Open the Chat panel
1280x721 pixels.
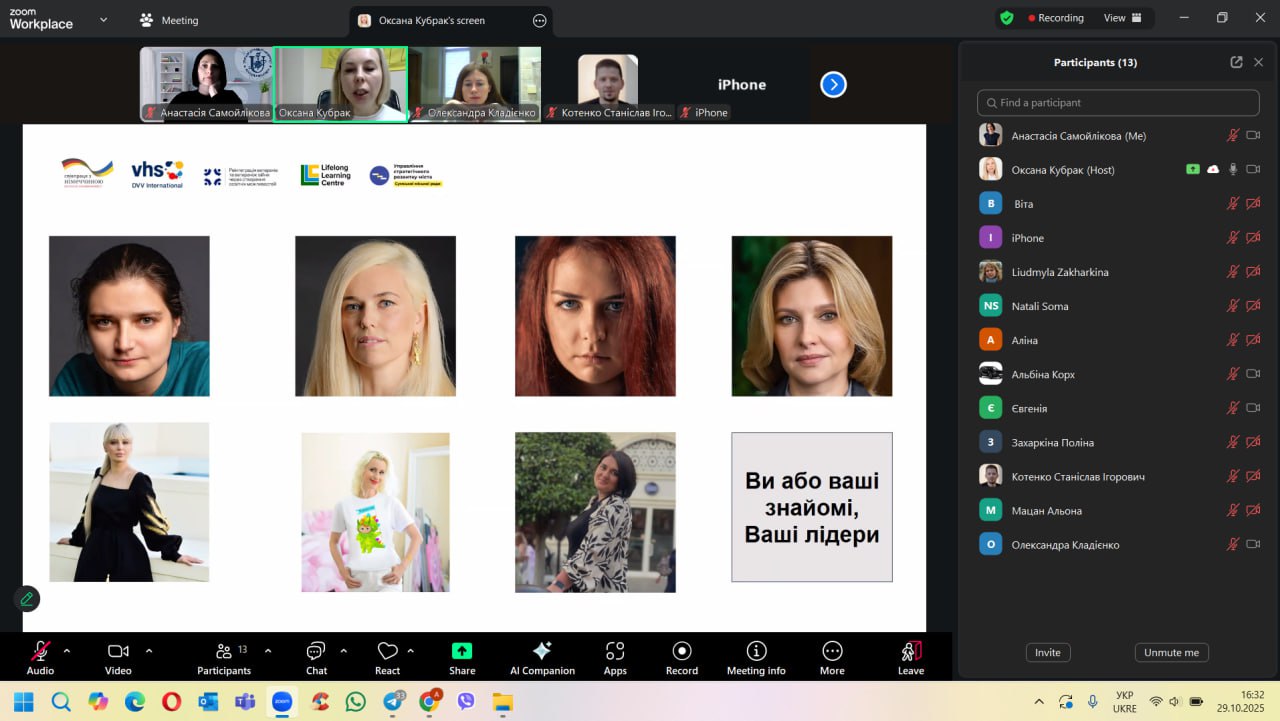(x=316, y=657)
